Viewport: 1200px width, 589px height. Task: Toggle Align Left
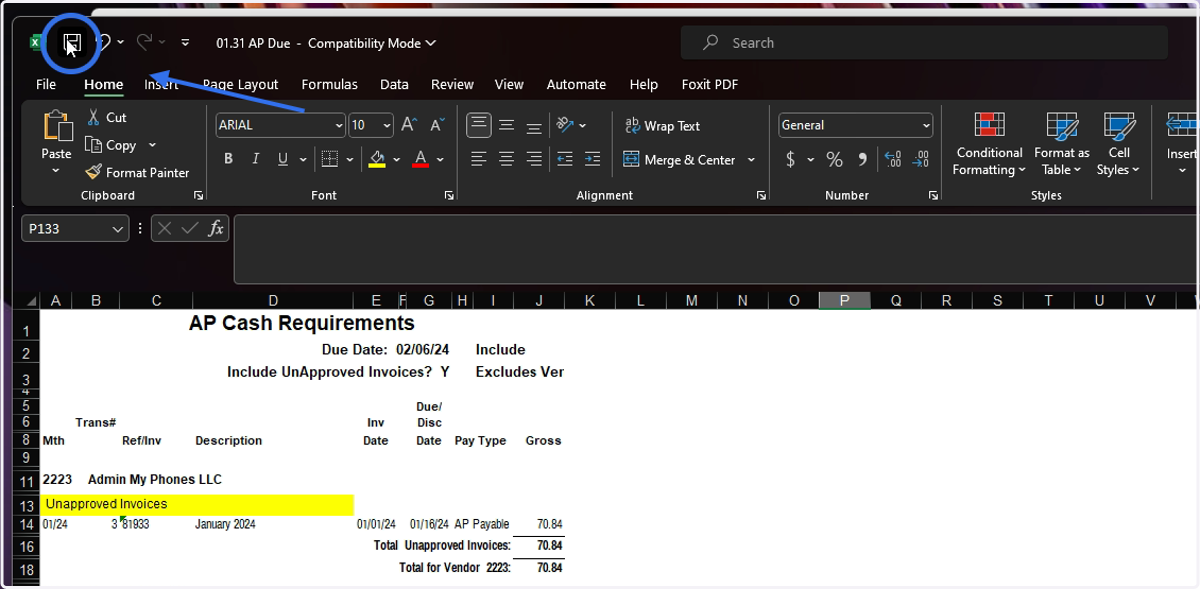[479, 159]
